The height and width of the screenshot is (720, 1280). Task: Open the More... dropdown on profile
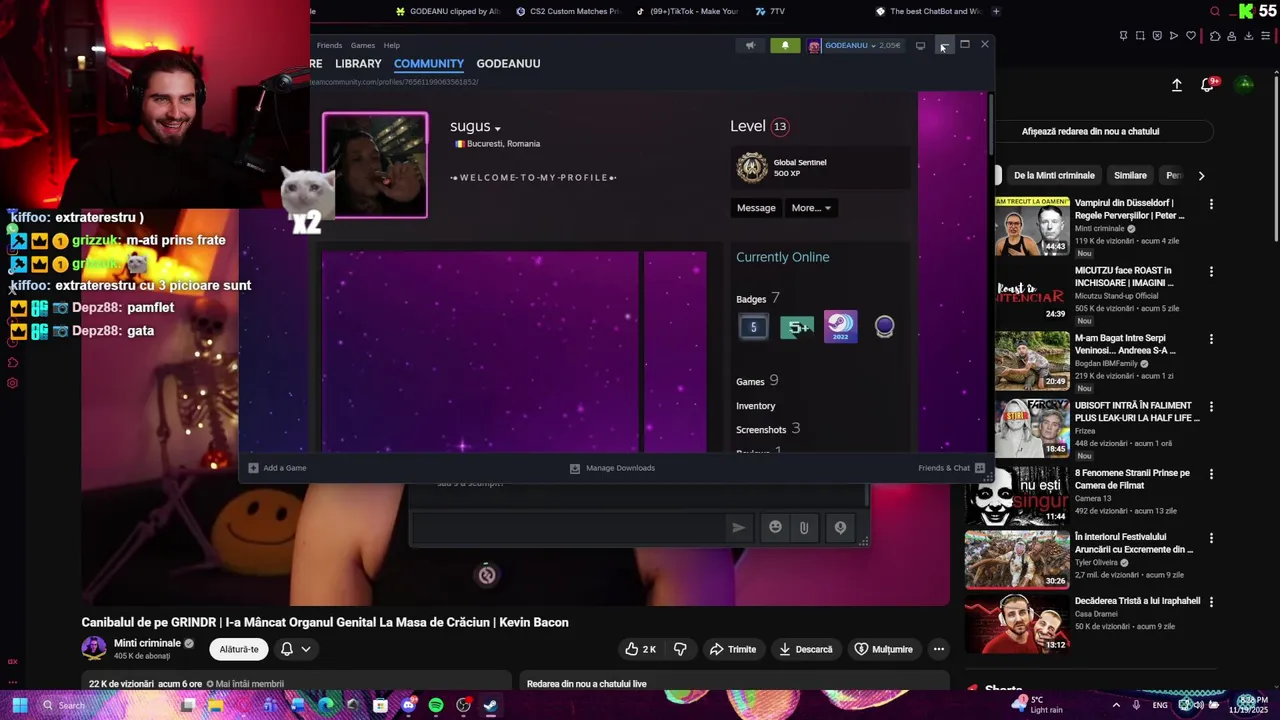(x=811, y=208)
